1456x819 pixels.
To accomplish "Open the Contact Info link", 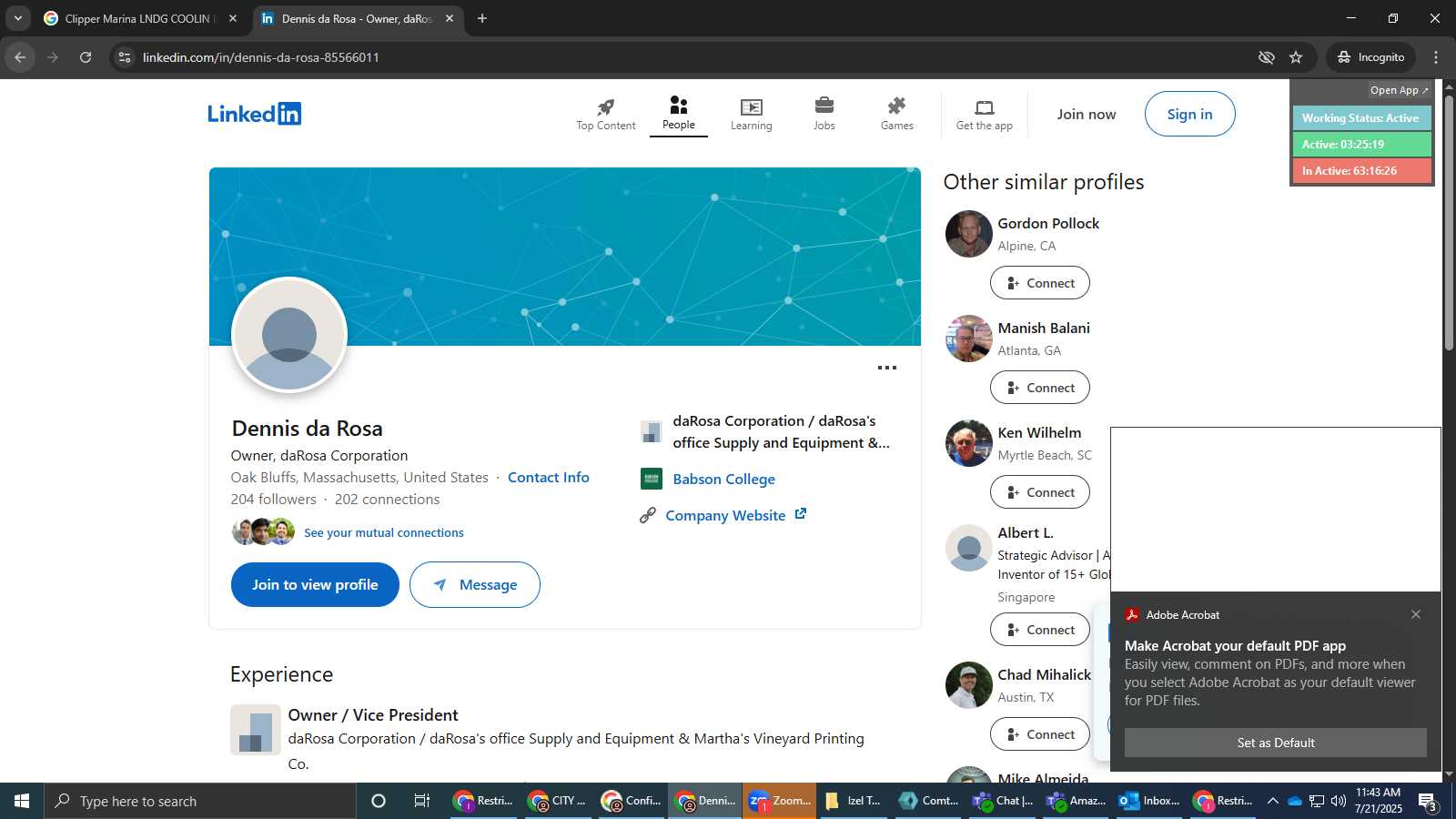I will (549, 477).
